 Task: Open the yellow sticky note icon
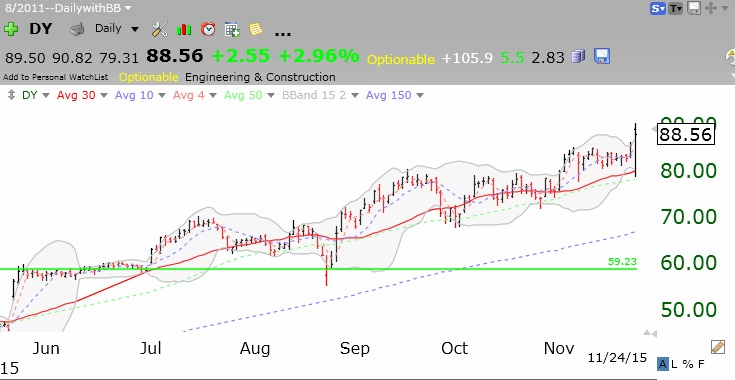(x=256, y=29)
